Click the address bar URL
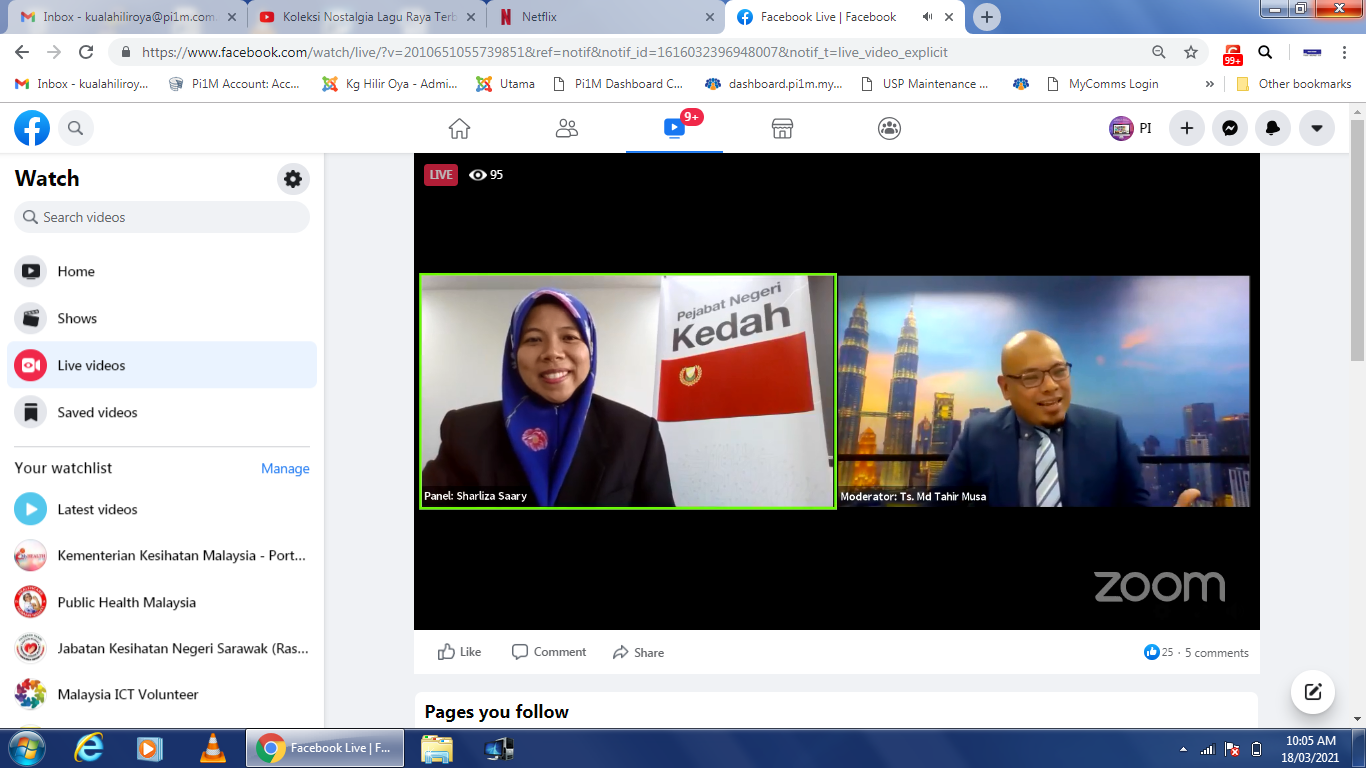 point(545,52)
